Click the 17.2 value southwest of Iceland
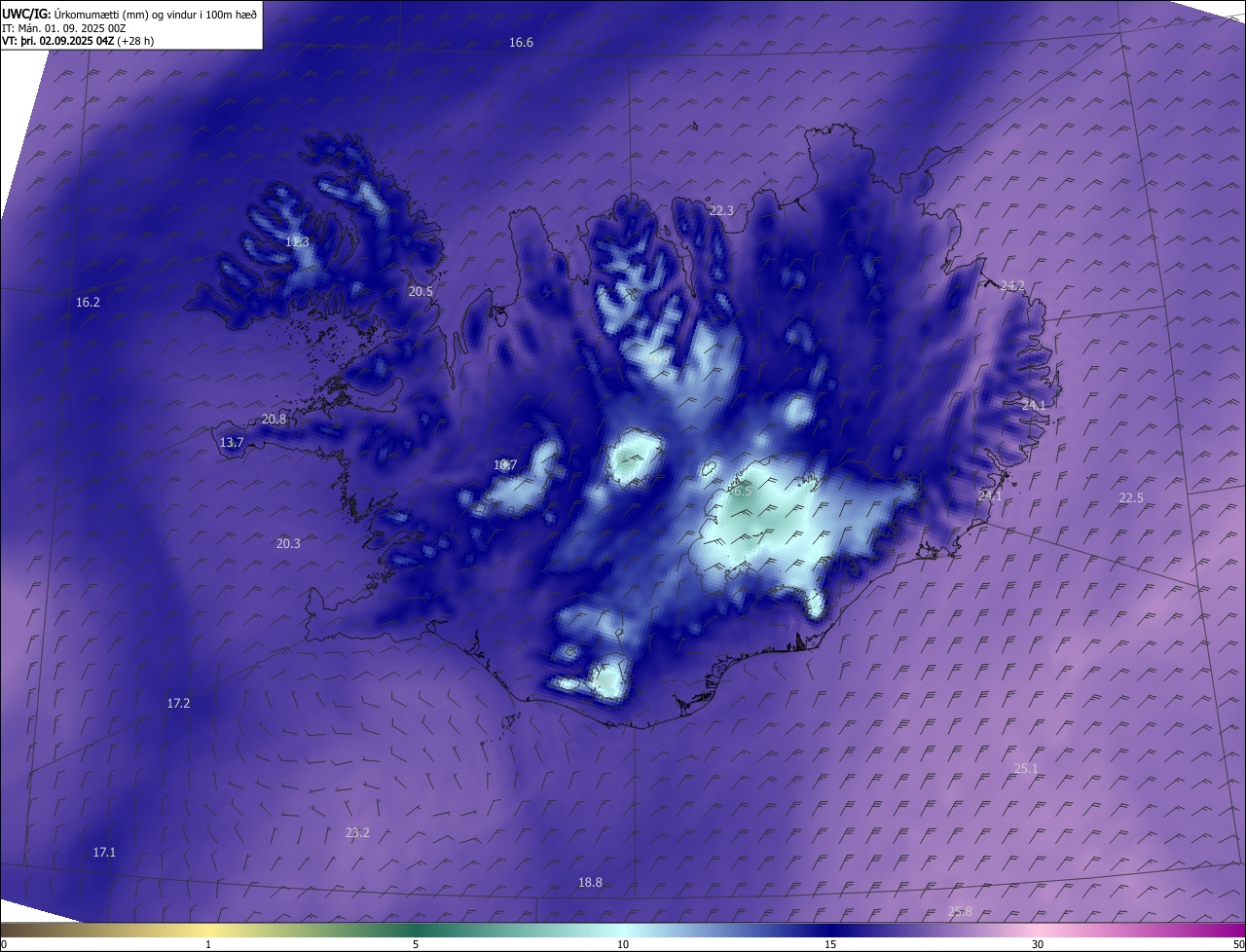The height and width of the screenshot is (952, 1246). 178,703
